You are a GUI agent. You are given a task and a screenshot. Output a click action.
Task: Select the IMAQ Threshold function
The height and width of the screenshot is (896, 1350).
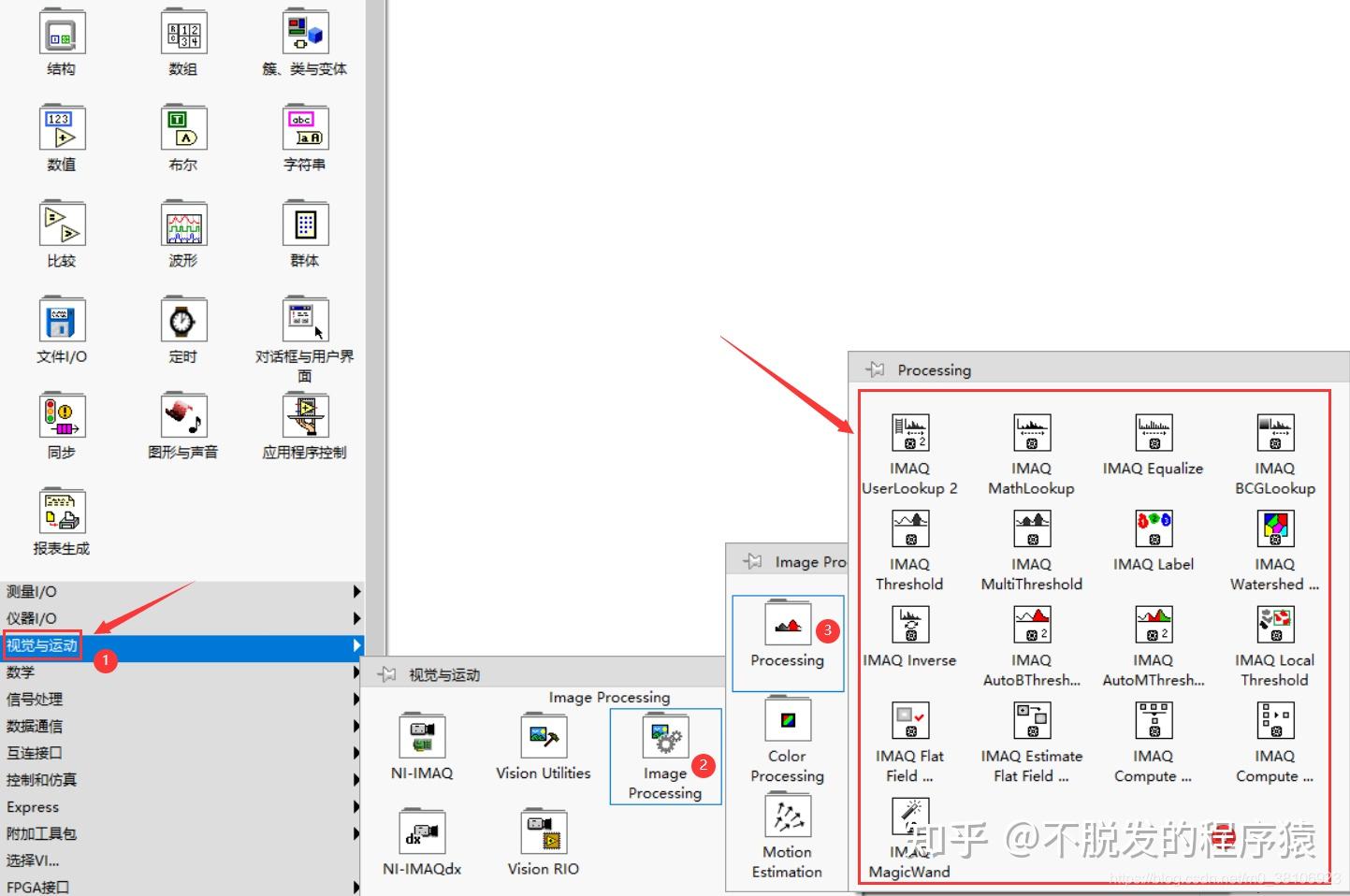pyautogui.click(x=908, y=528)
